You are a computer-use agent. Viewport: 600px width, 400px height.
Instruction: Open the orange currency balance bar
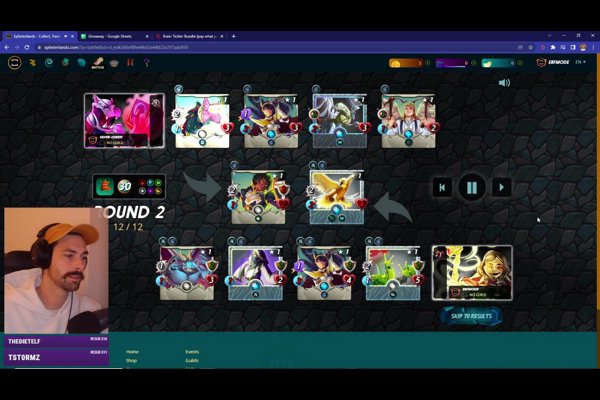click(x=406, y=63)
